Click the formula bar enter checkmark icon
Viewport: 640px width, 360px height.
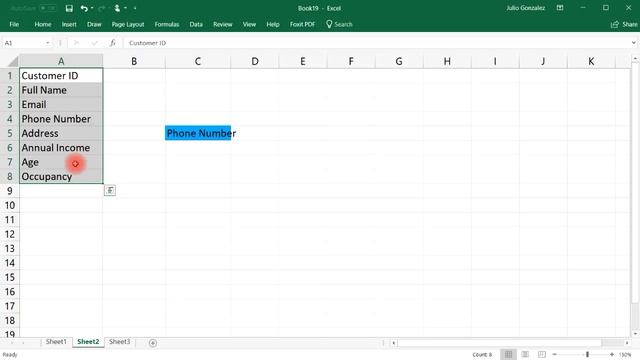[x=94, y=43]
